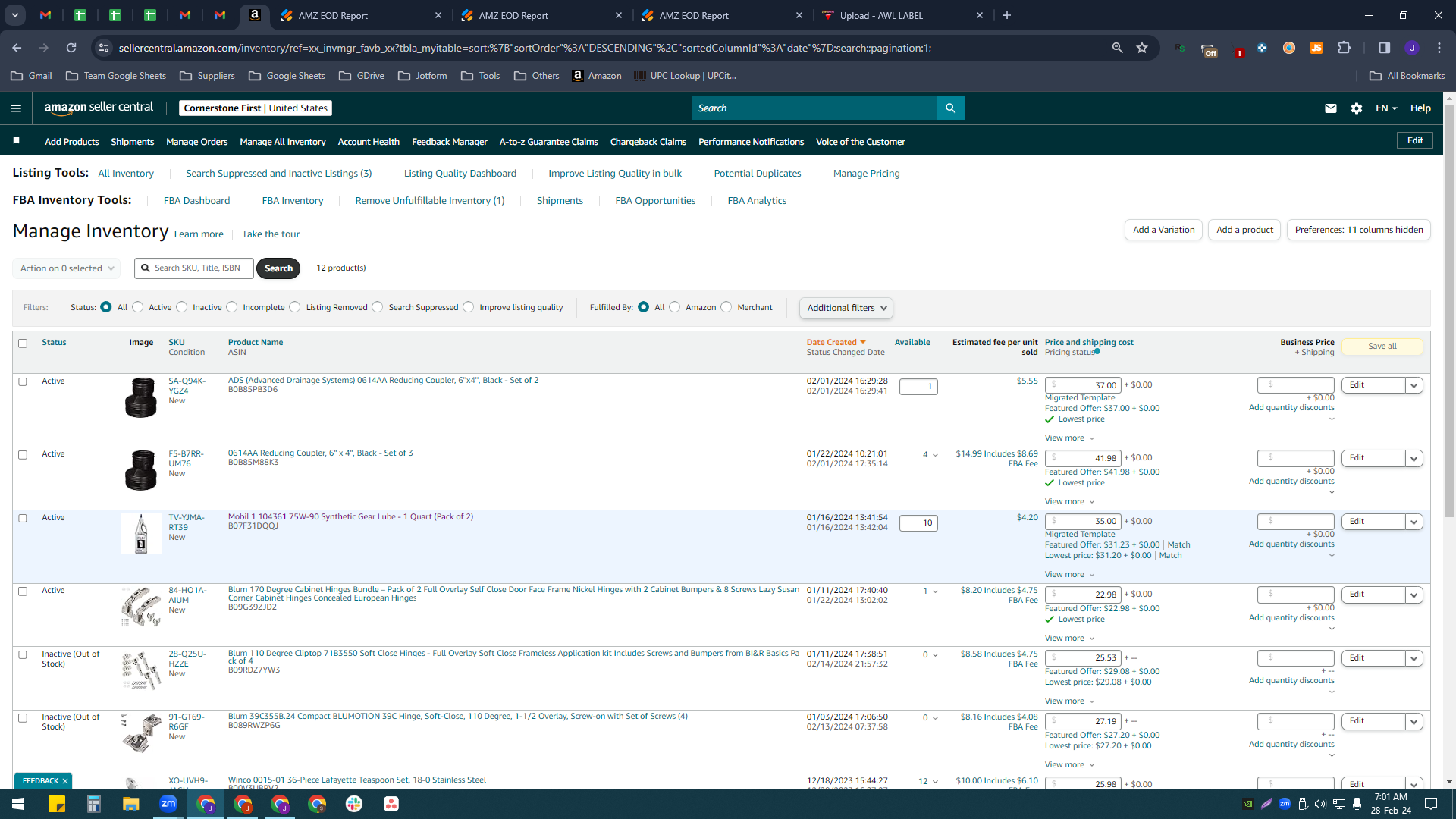
Task: Click the Amazon seller central logo
Action: point(99,108)
